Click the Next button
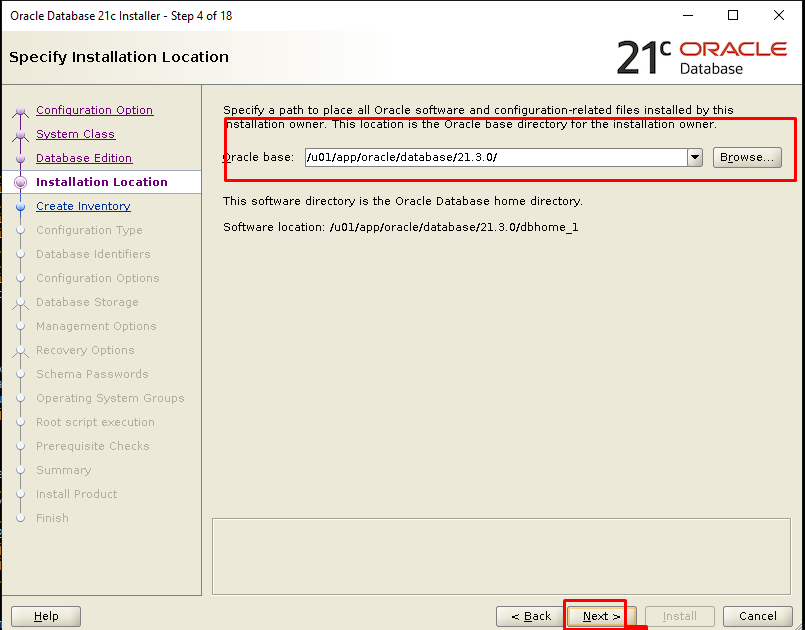Viewport: 805px width, 630px height. pyautogui.click(x=601, y=616)
